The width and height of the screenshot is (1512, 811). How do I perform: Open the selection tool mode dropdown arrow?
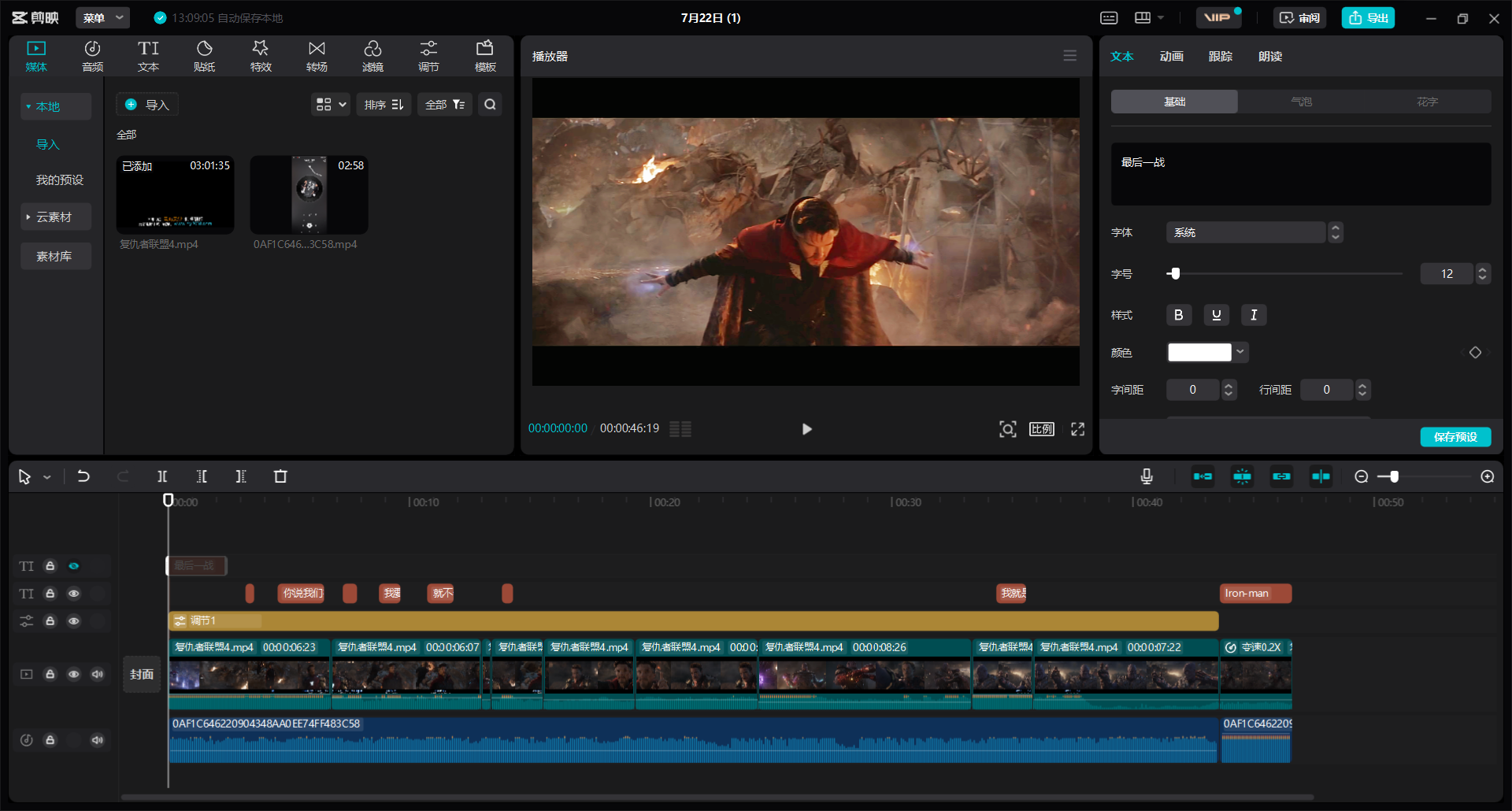[x=47, y=477]
